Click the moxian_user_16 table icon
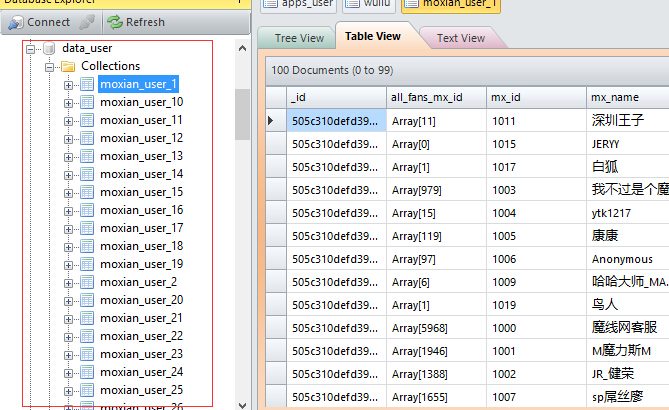Viewport: 669px width, 410px height. pyautogui.click(x=87, y=210)
